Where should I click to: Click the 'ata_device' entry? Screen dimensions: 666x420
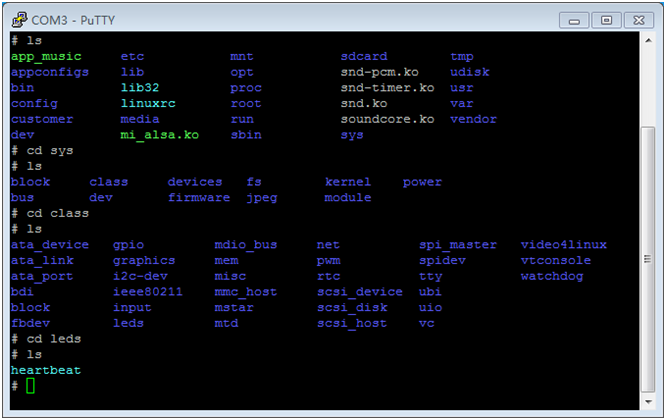[50, 245]
